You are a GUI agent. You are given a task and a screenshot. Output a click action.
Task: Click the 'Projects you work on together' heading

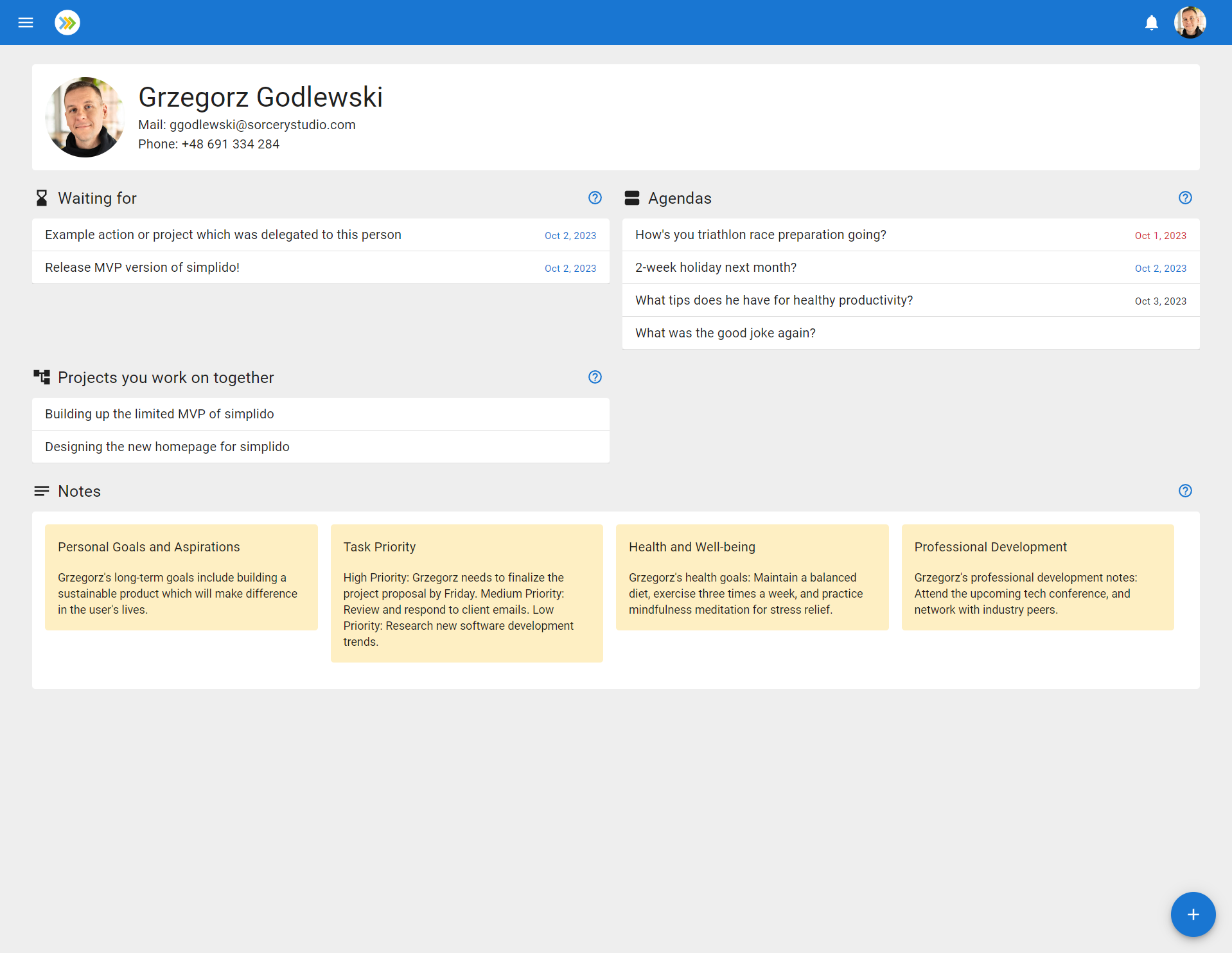[166, 377]
